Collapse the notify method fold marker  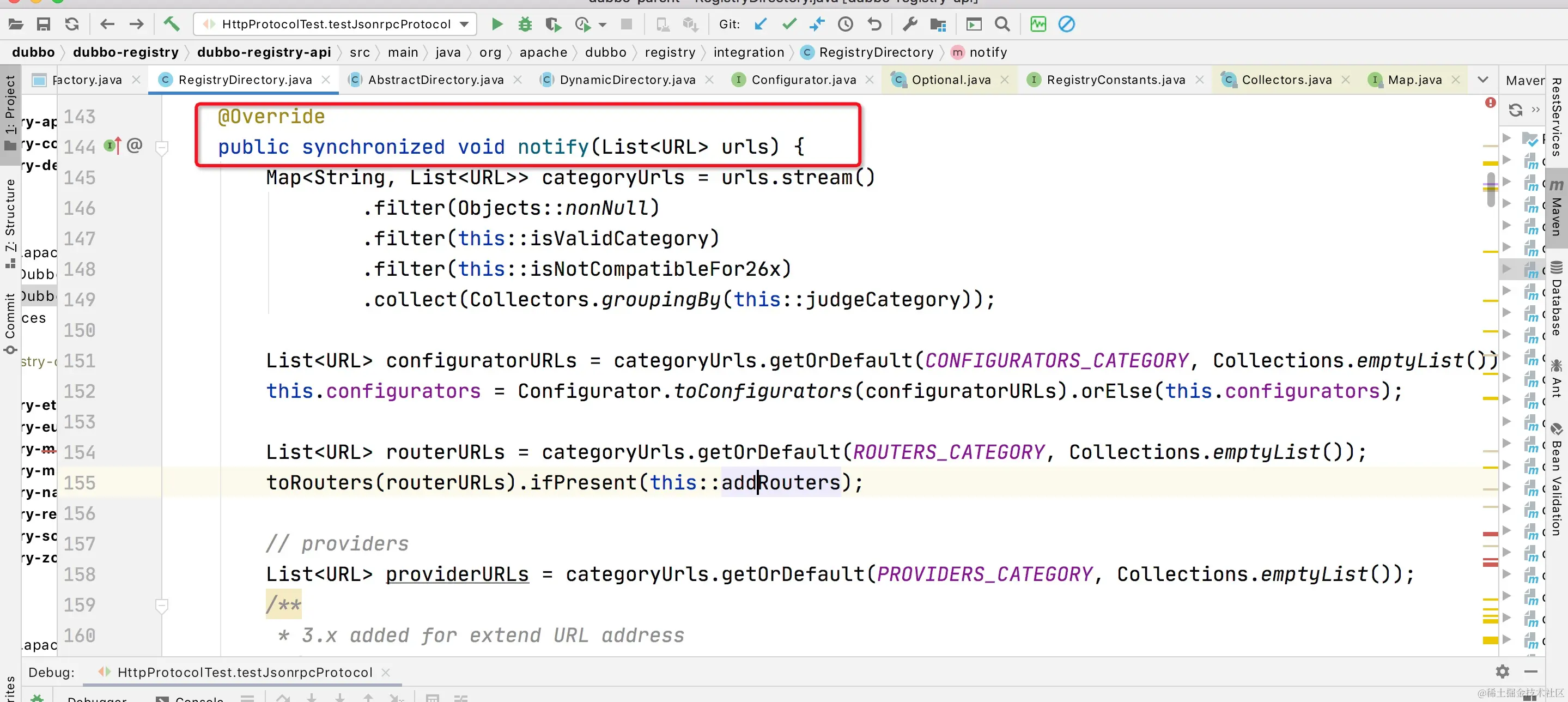(162, 147)
